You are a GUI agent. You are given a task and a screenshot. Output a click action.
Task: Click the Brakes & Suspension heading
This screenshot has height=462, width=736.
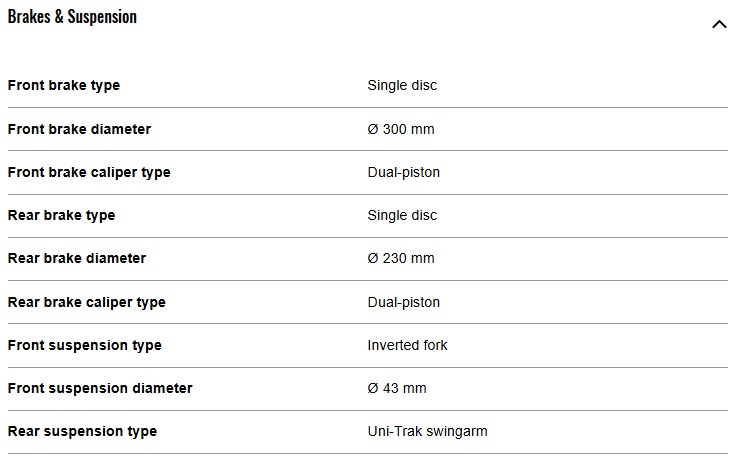72,17
